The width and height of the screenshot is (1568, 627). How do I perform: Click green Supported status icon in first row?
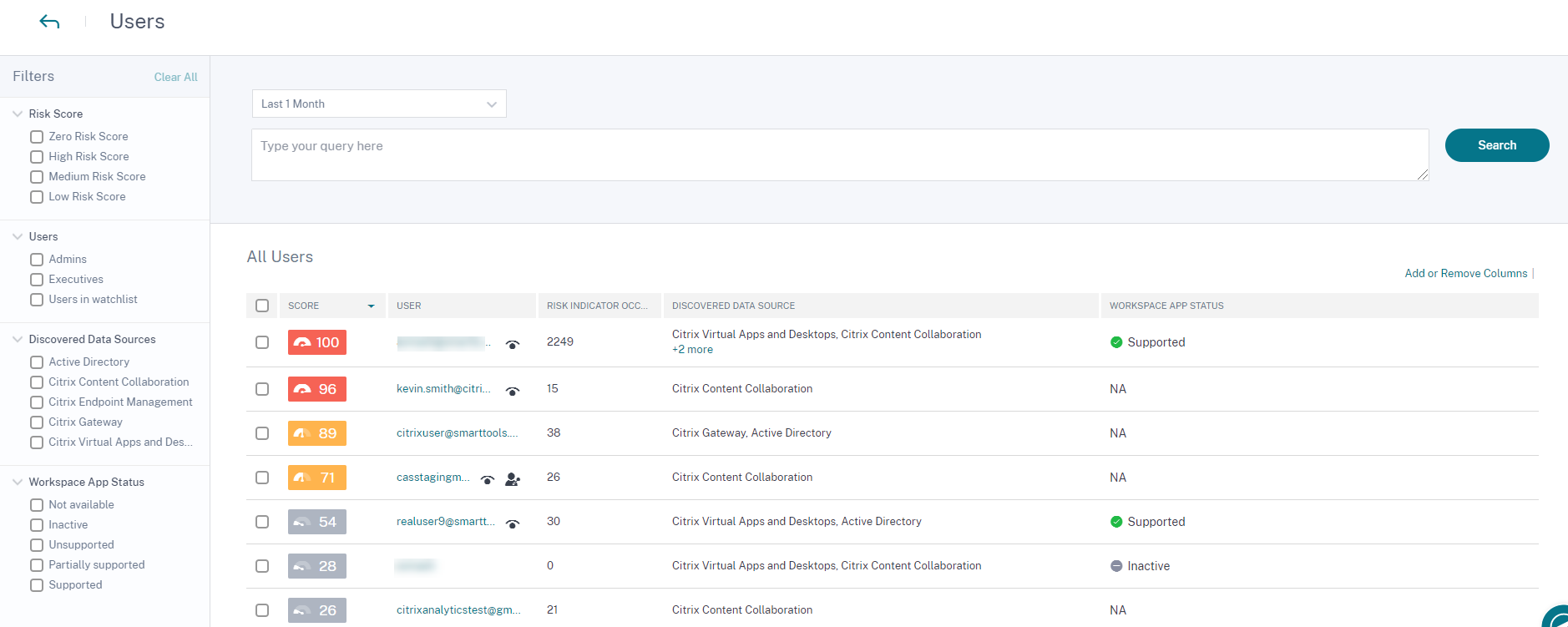(x=1116, y=342)
